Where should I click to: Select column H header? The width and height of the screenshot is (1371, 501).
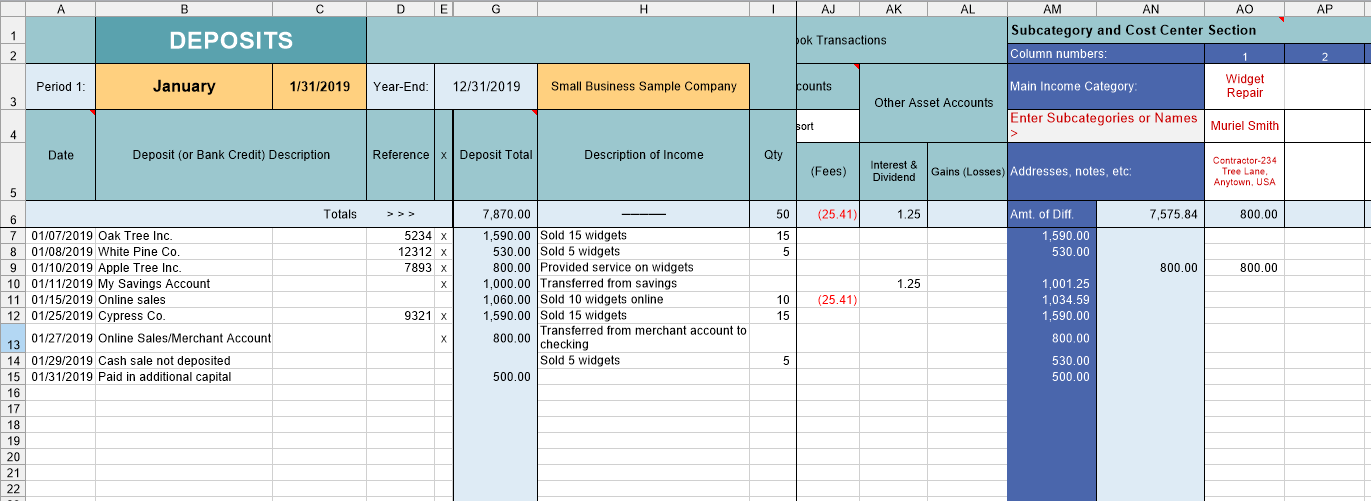(643, 8)
